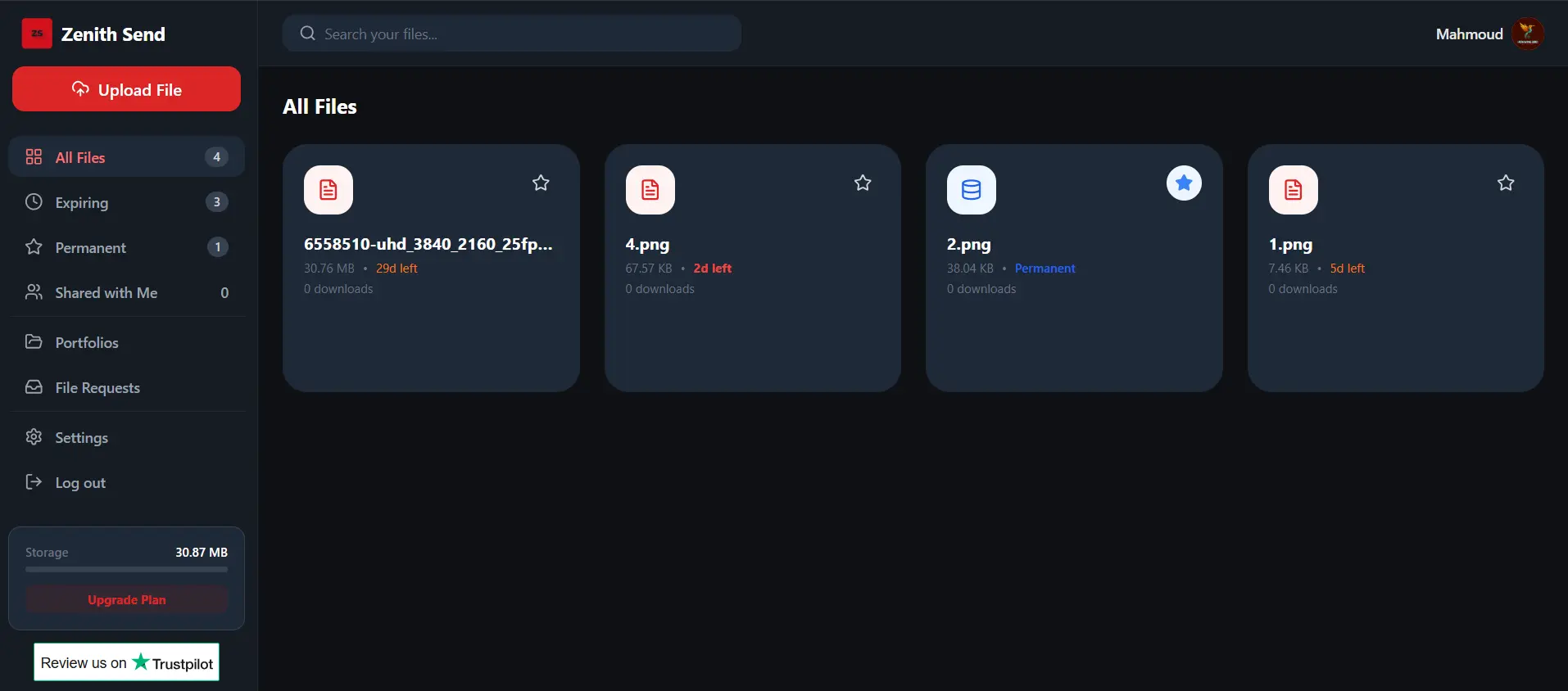Viewport: 1568px width, 691px height.
Task: Click the Permanent count badge 1
Action: click(217, 246)
